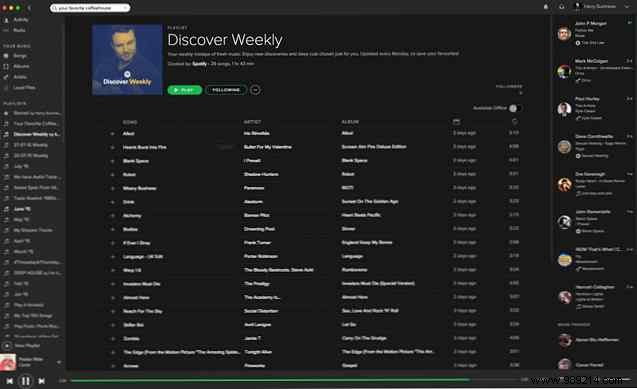Screen dimensions: 637x389
Task: Open artist Frank Turner
Action: (258, 243)
